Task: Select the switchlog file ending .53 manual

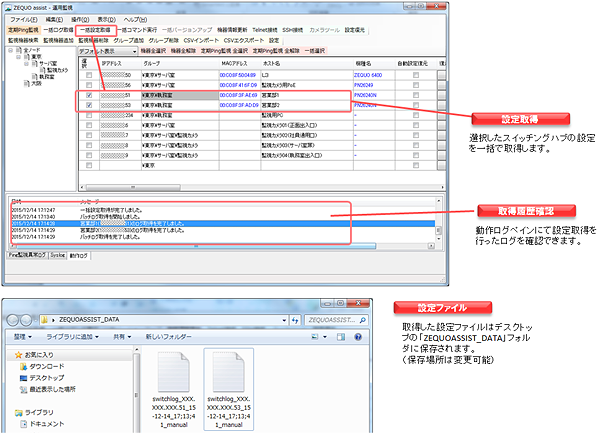Action: [x=229, y=389]
